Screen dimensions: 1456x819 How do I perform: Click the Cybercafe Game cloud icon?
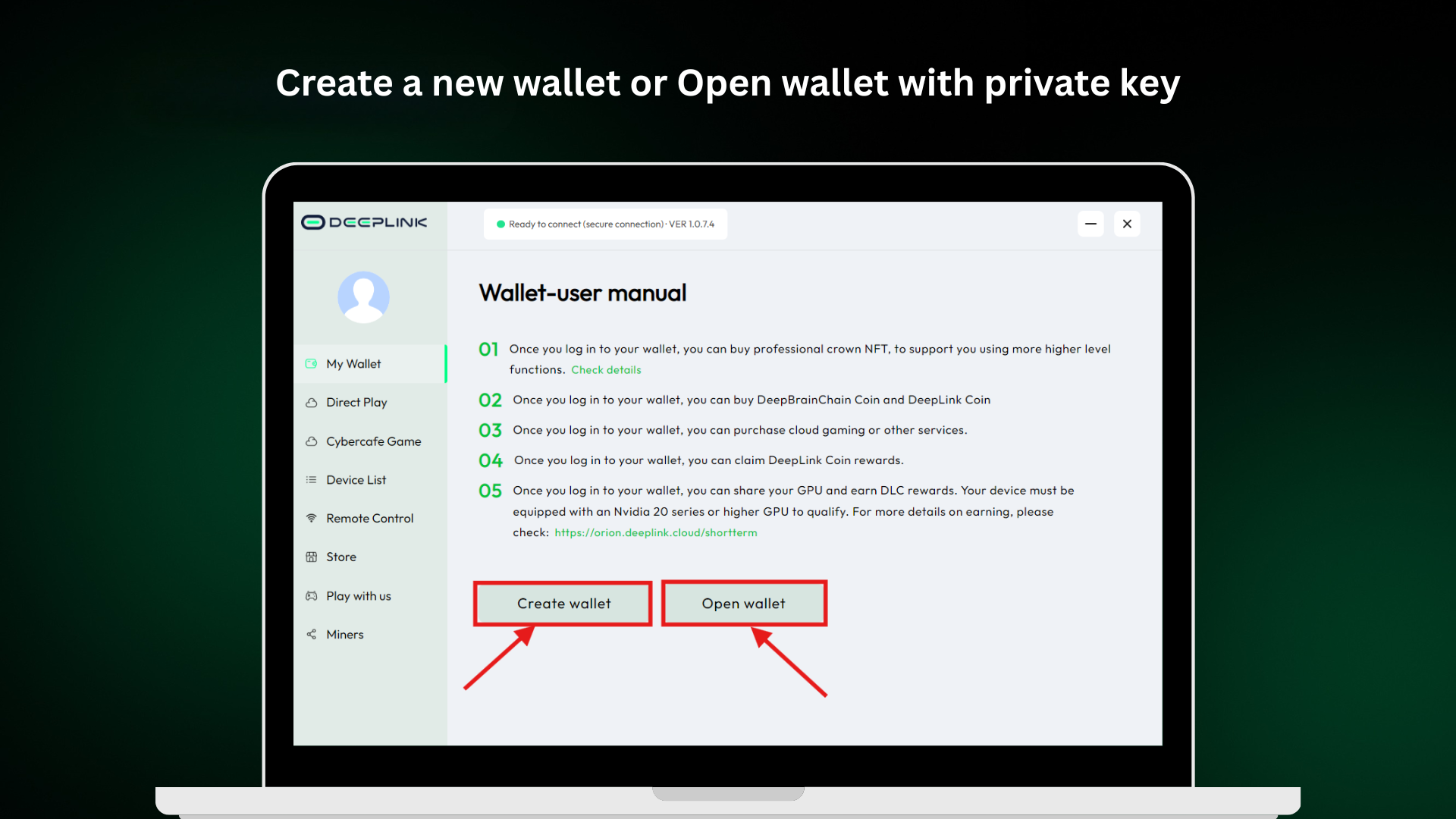coord(311,441)
